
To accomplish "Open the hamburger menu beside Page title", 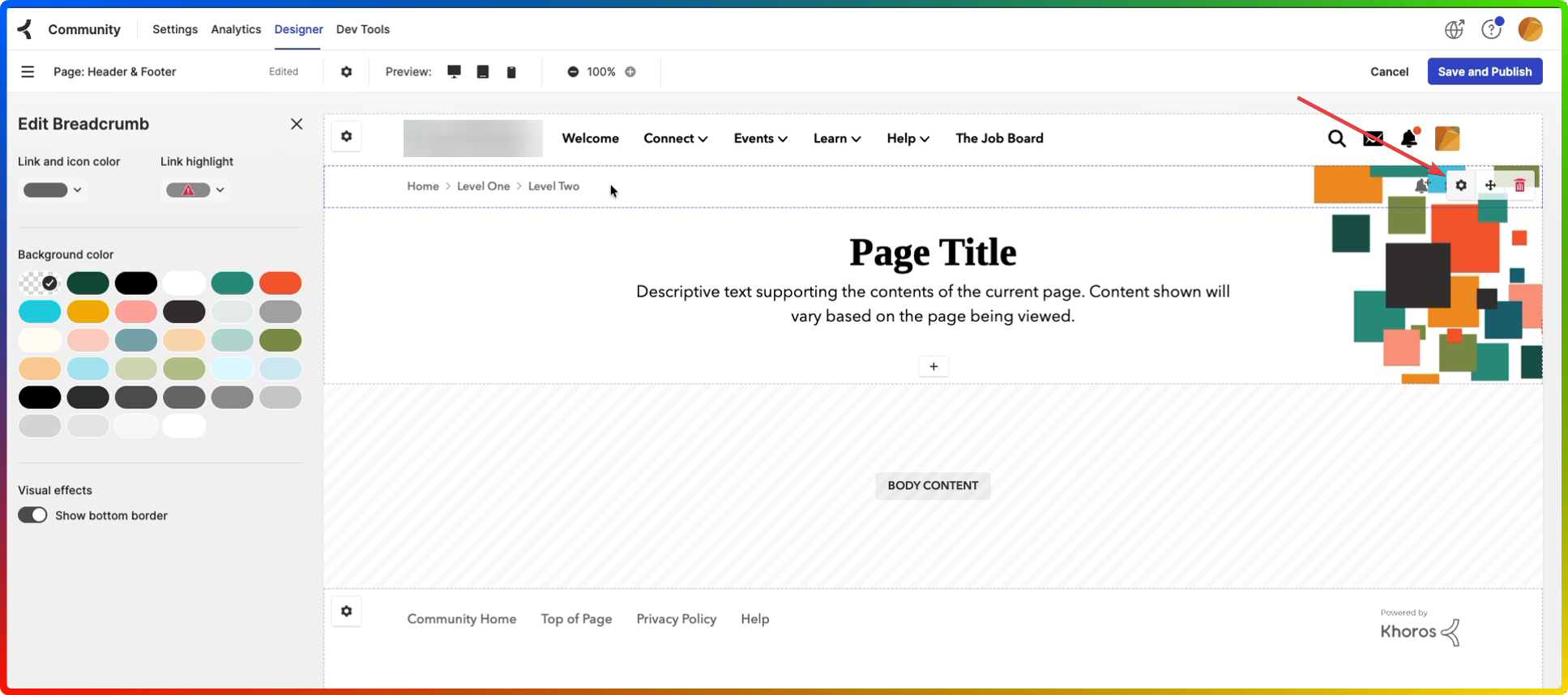I will pyautogui.click(x=28, y=71).
